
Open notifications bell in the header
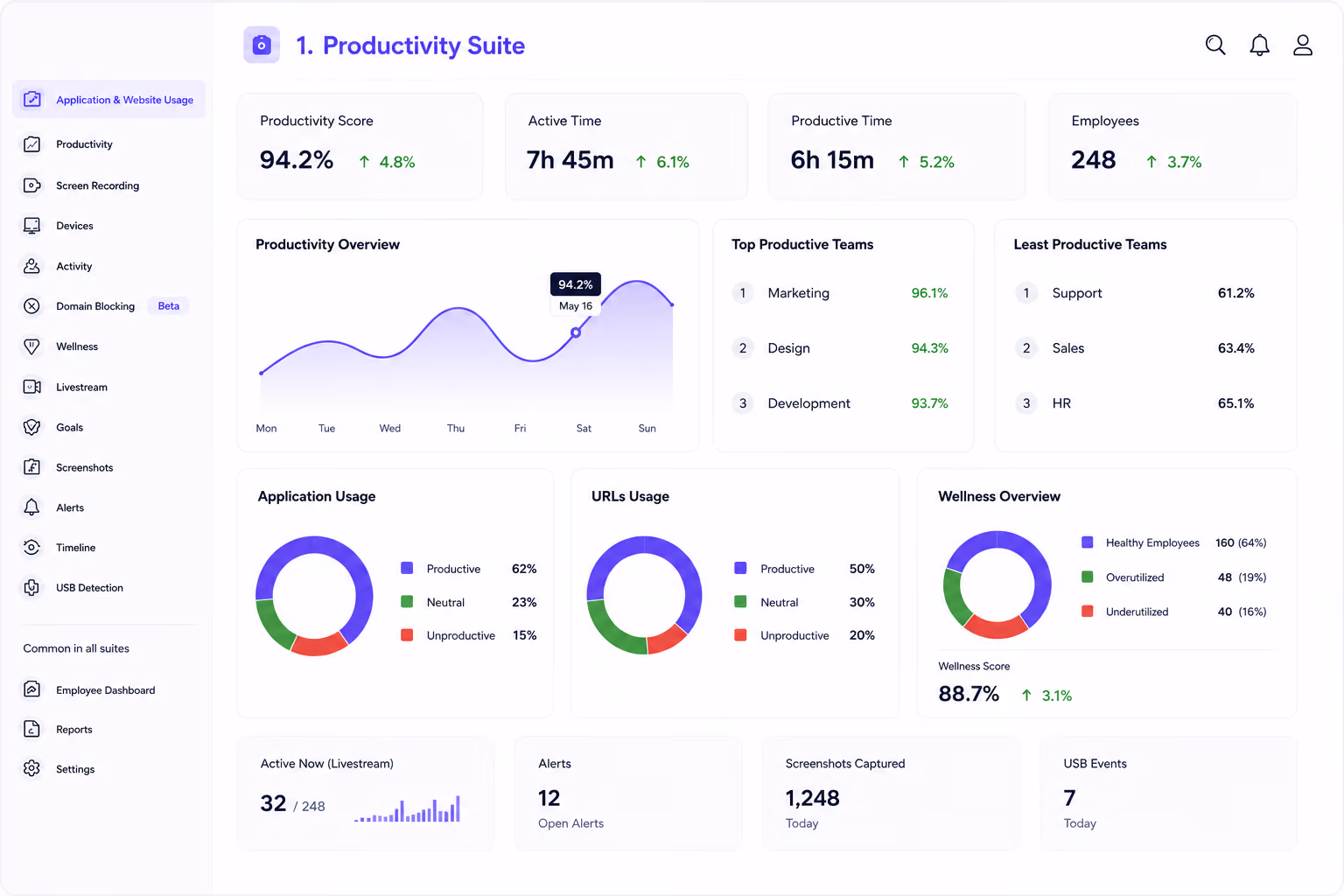[x=1259, y=45]
